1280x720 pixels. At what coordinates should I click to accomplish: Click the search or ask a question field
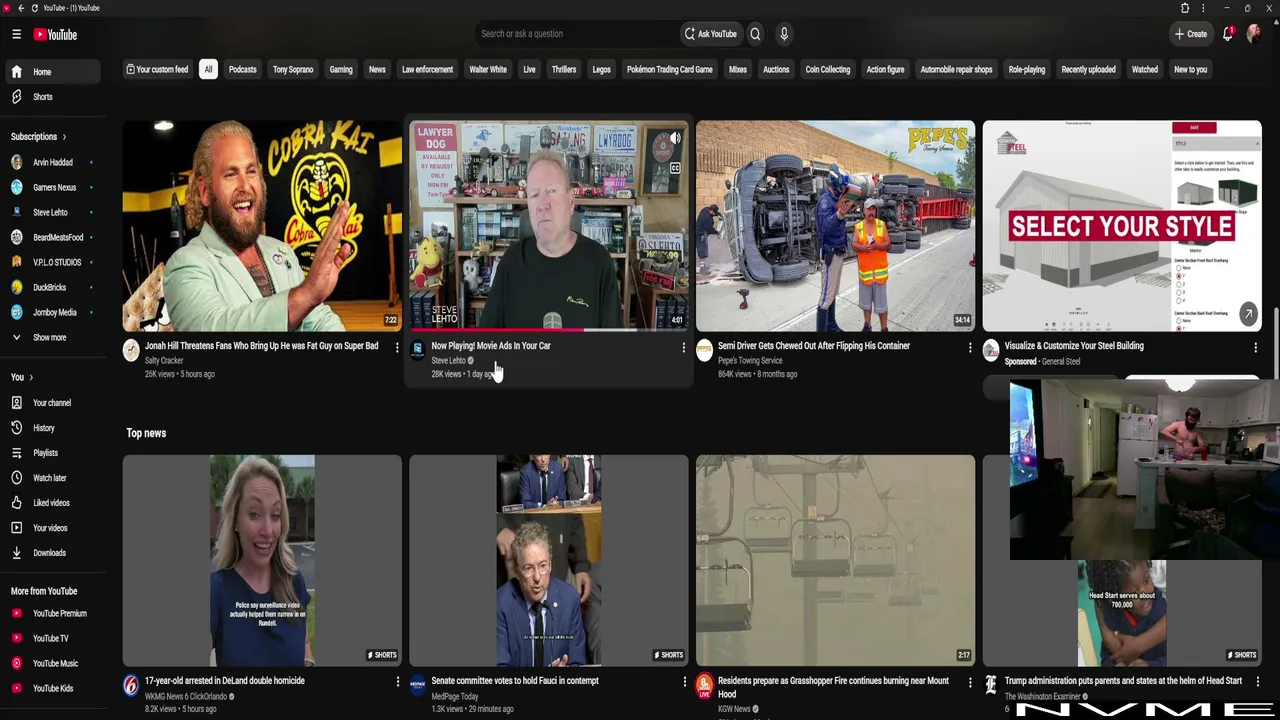[x=576, y=34]
